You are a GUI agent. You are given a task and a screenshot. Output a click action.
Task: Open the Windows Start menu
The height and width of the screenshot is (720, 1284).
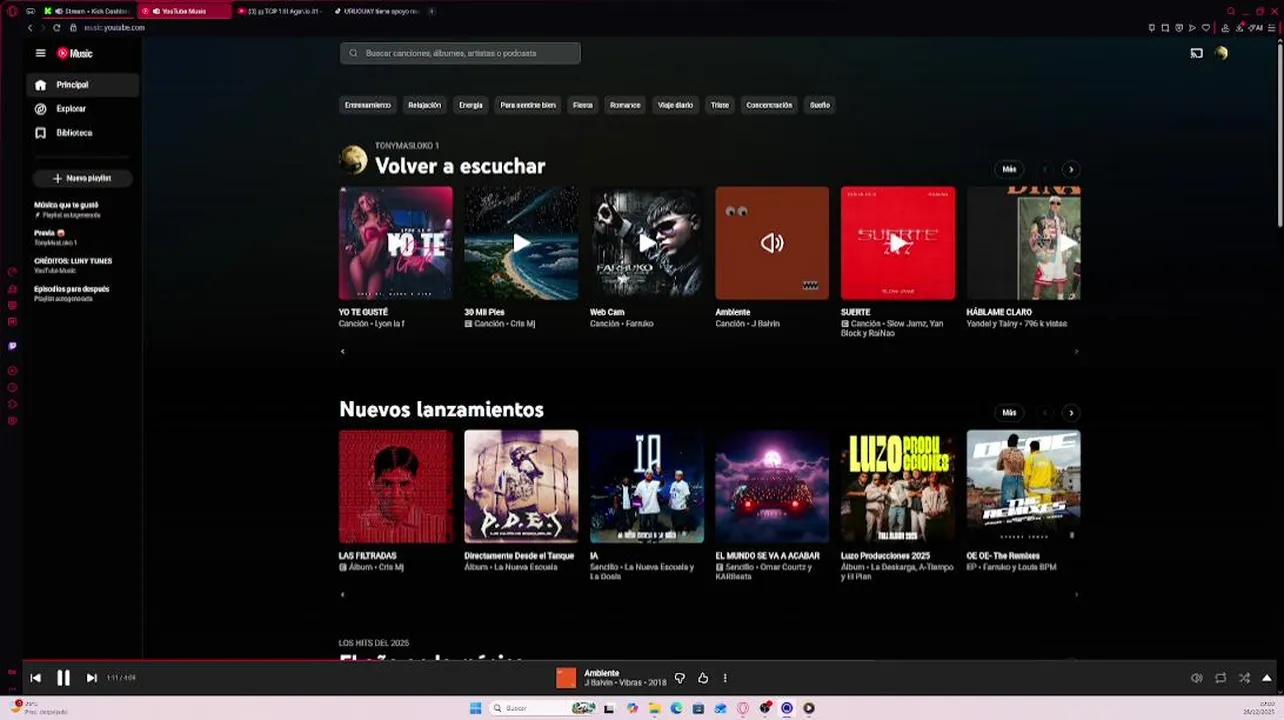pos(476,708)
